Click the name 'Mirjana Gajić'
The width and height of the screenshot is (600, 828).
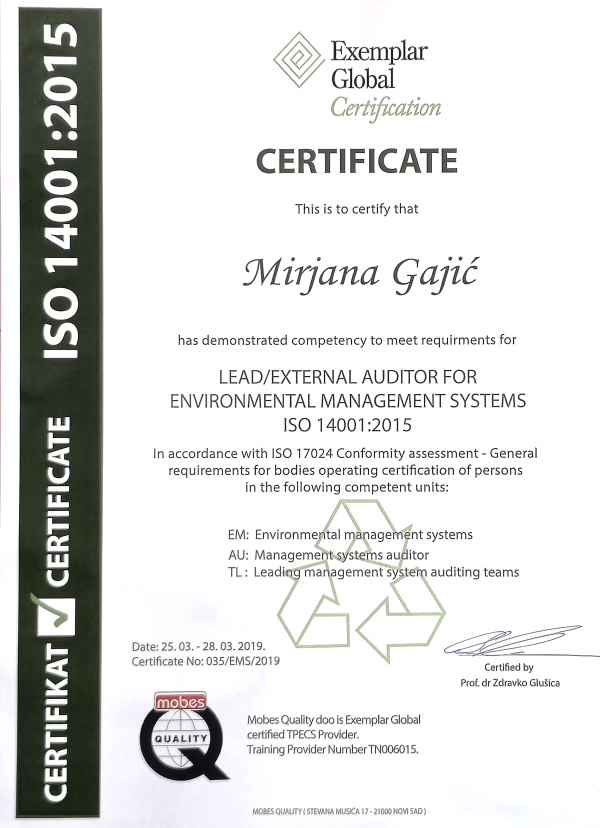click(x=360, y=275)
